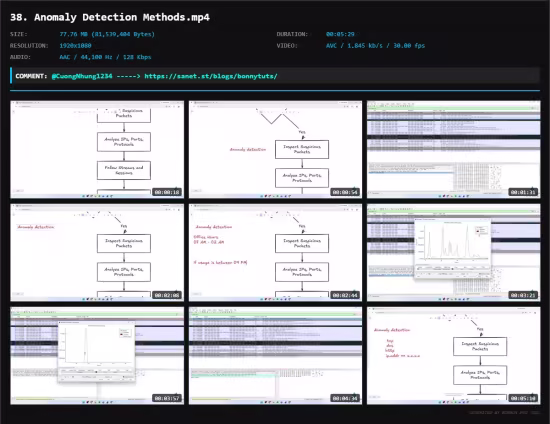550x424 pixels.
Task: Click the 00:00:54 timestamp badge
Action: click(x=345, y=192)
